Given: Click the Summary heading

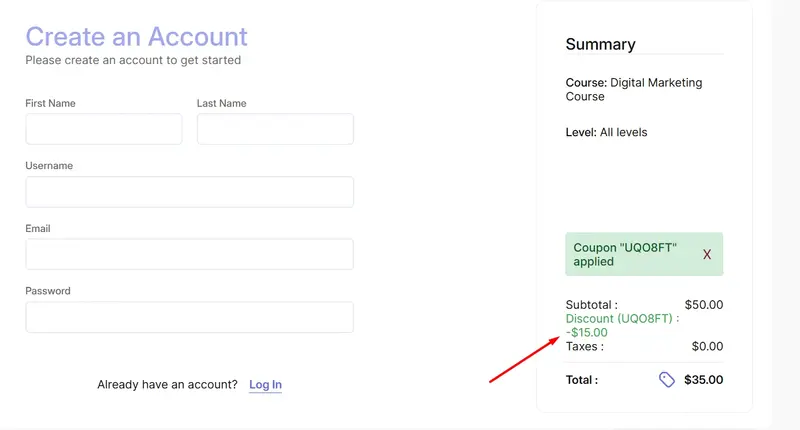Looking at the screenshot, I should tap(600, 44).
